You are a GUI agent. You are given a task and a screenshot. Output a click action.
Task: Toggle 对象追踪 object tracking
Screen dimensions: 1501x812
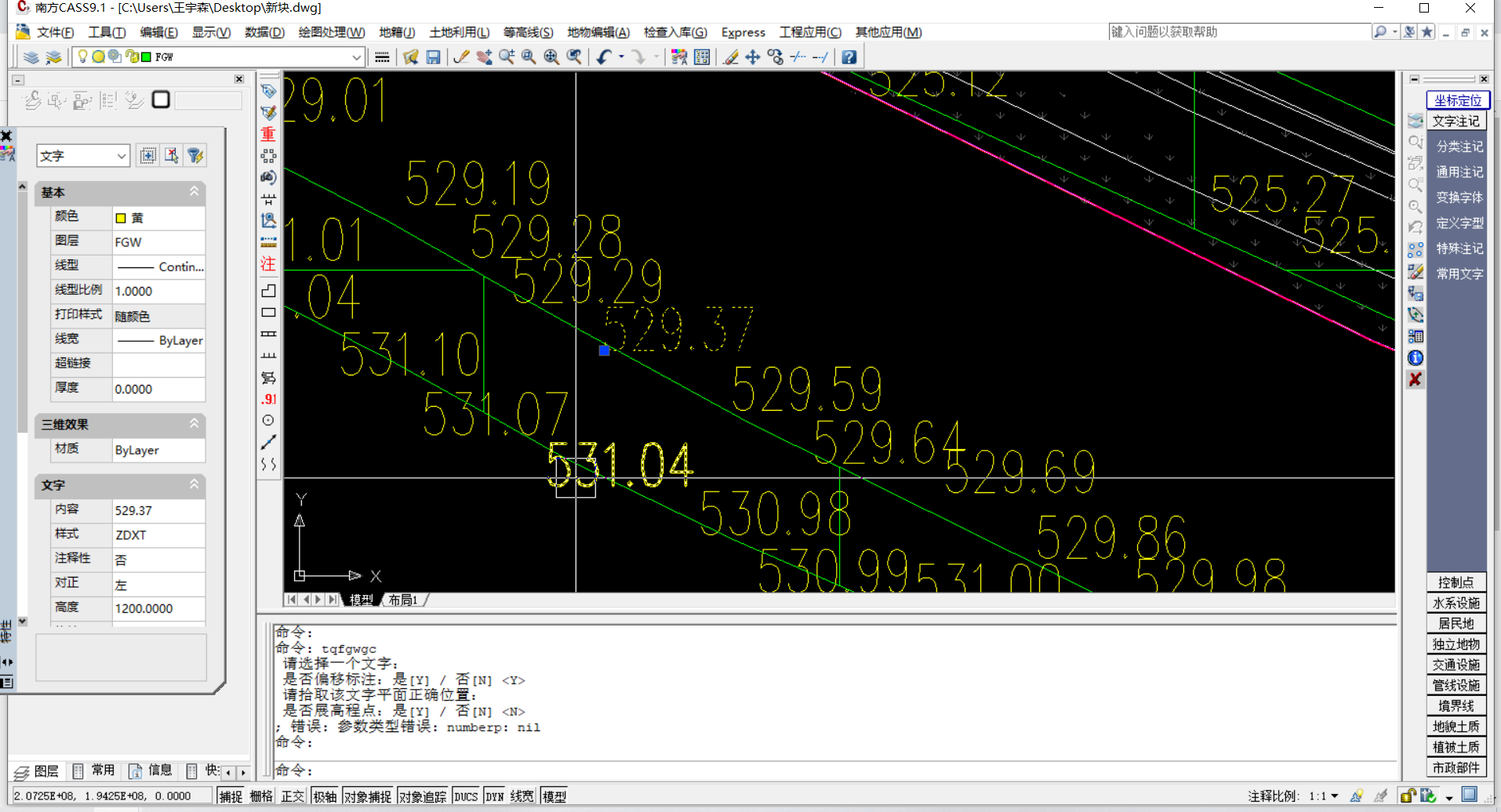[x=423, y=796]
